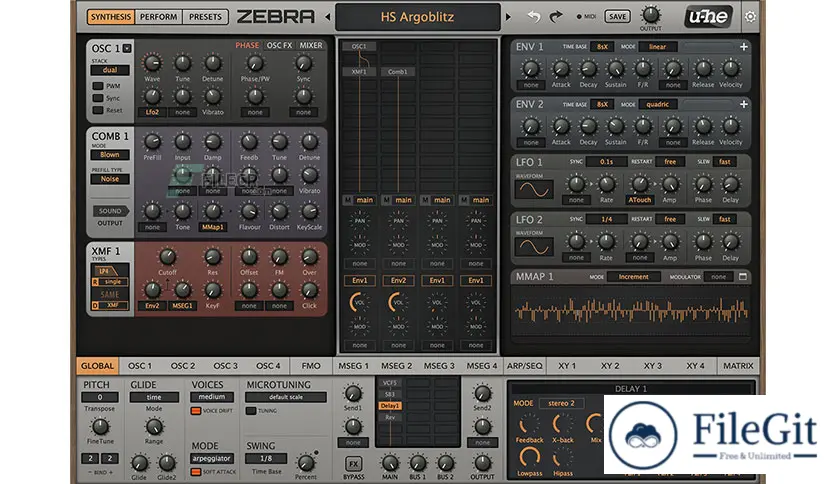Screen dimensions: 836x484
Task: Toggle PWM in OSC 1
Action: click(x=98, y=86)
